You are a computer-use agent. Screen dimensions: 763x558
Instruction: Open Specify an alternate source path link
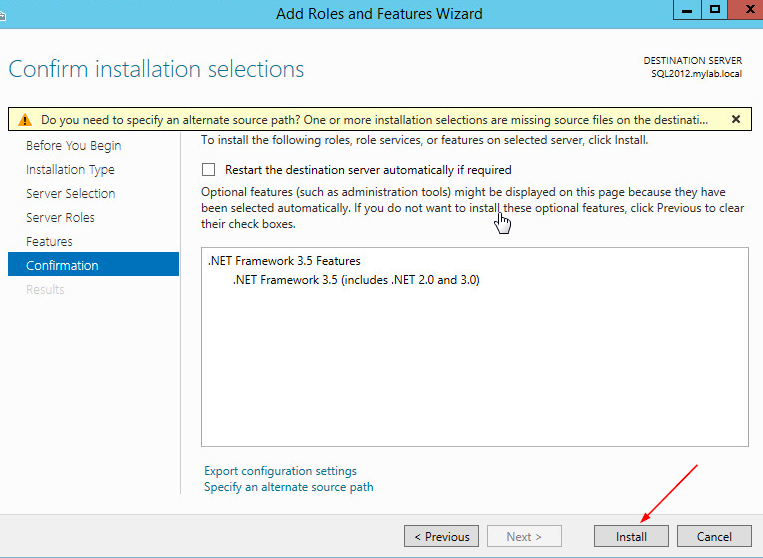pos(289,487)
